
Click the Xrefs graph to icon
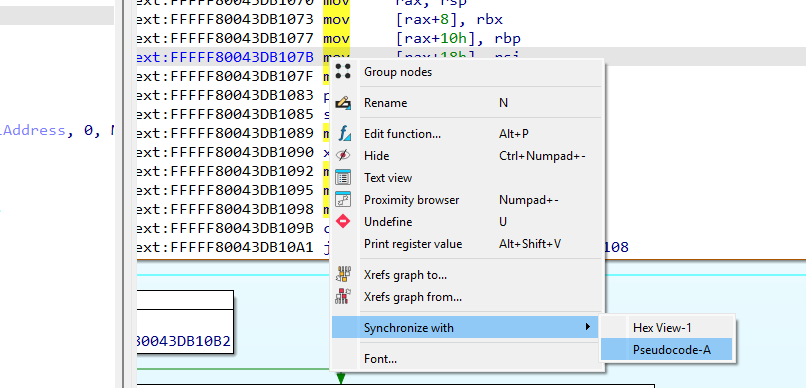click(343, 274)
